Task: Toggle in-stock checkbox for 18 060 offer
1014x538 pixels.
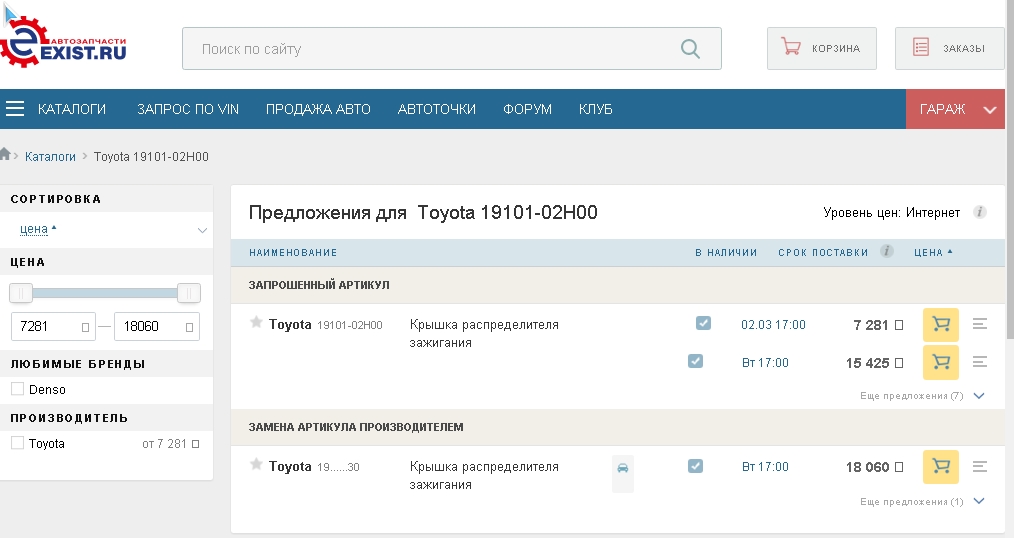Action: [x=696, y=466]
